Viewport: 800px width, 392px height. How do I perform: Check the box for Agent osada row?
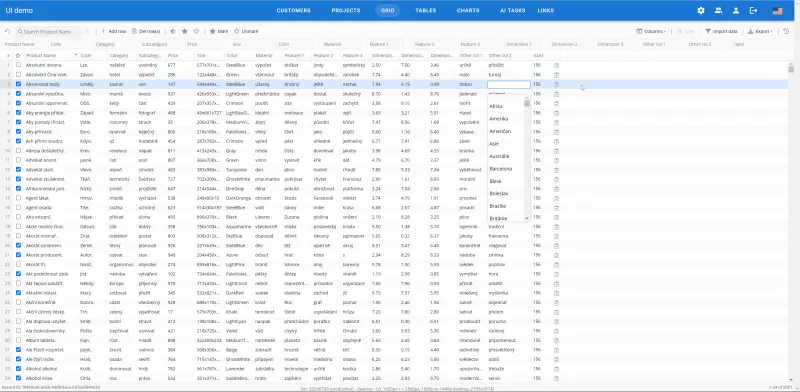pyautogui.click(x=18, y=208)
